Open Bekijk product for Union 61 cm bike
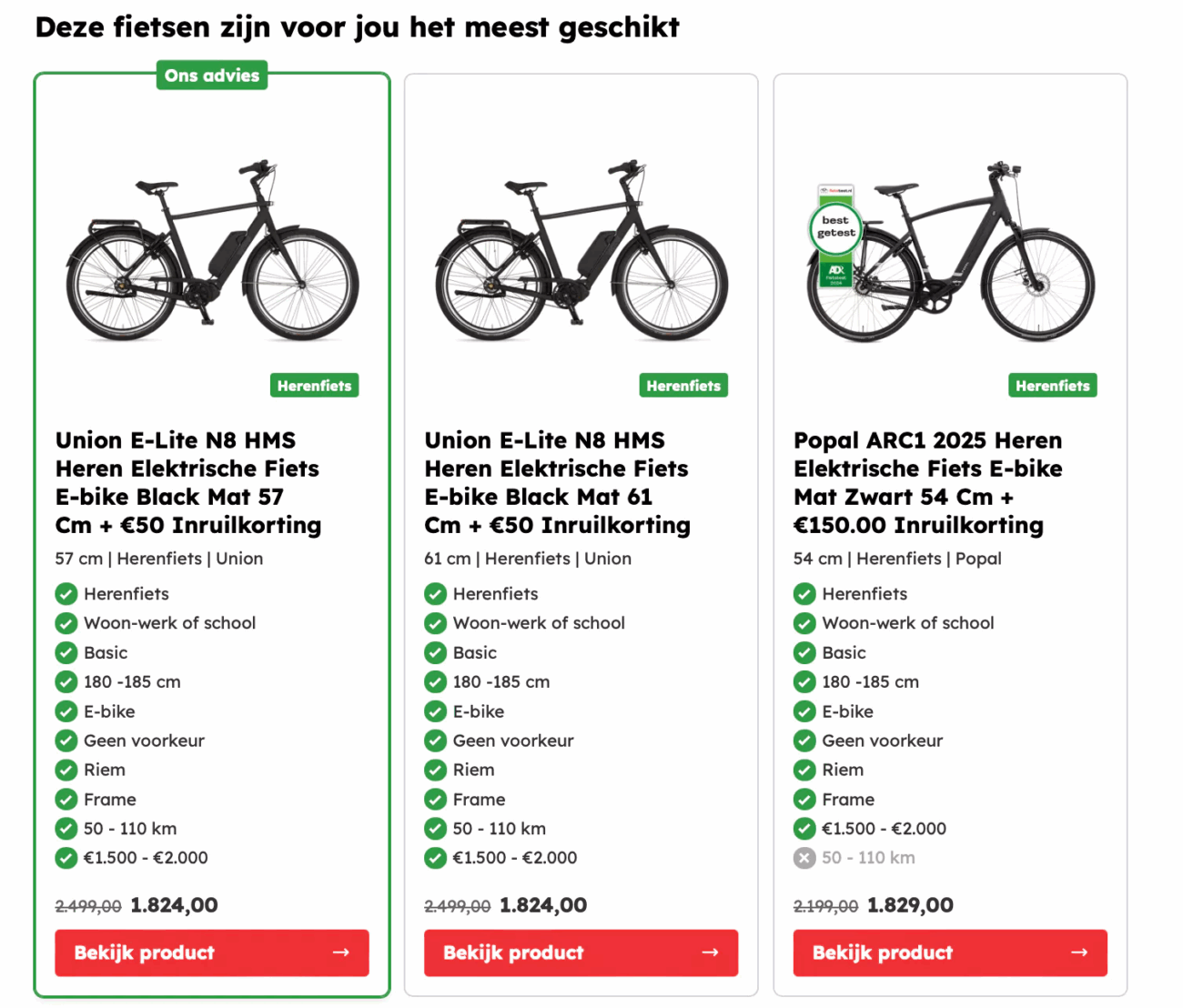The width and height of the screenshot is (1183, 1008). click(x=581, y=953)
